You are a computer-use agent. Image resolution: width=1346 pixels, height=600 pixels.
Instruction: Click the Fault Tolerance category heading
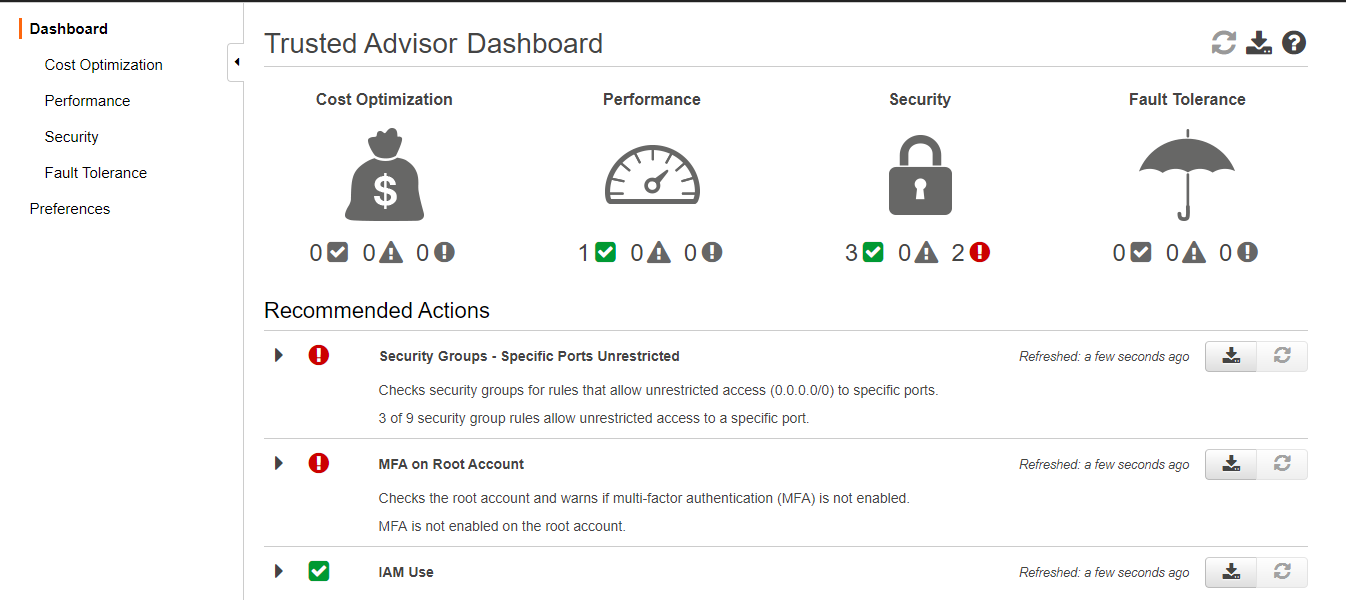pos(1187,100)
